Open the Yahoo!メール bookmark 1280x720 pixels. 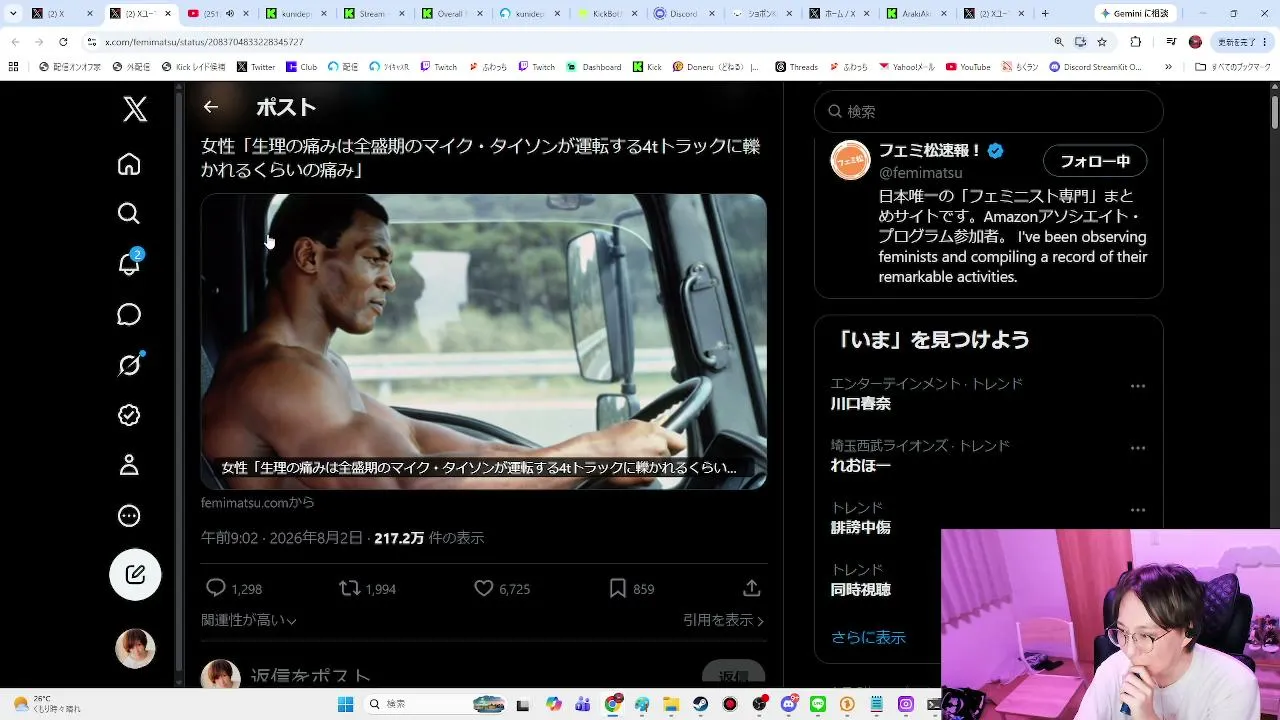(907, 67)
